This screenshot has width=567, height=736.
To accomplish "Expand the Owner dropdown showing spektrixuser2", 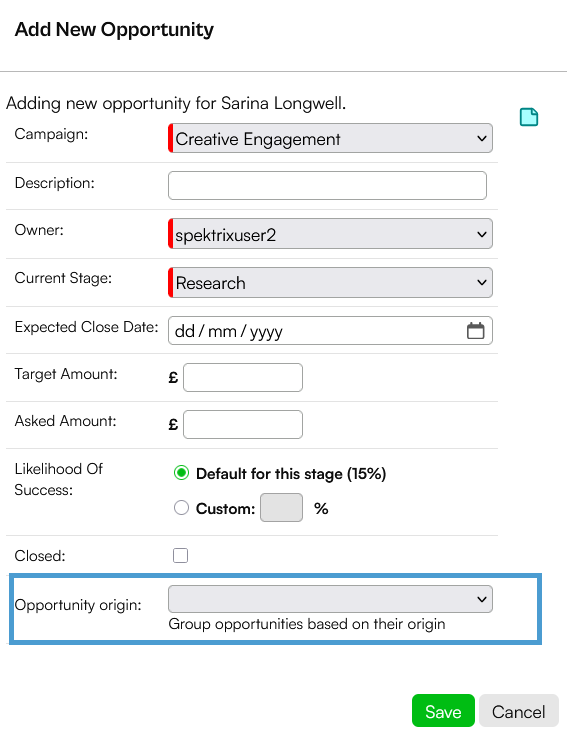I will (x=330, y=234).
